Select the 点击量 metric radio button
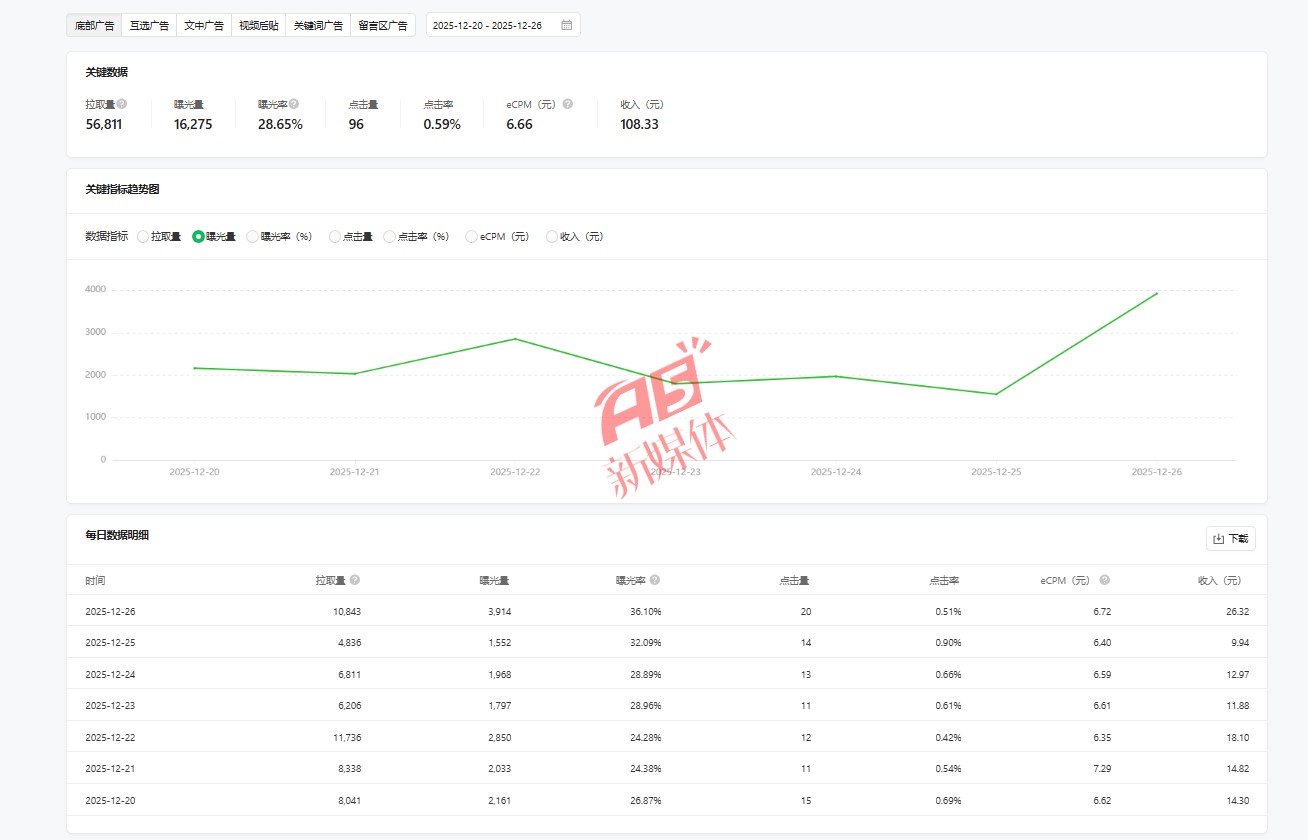The width and height of the screenshot is (1308, 840). pyautogui.click(x=335, y=237)
